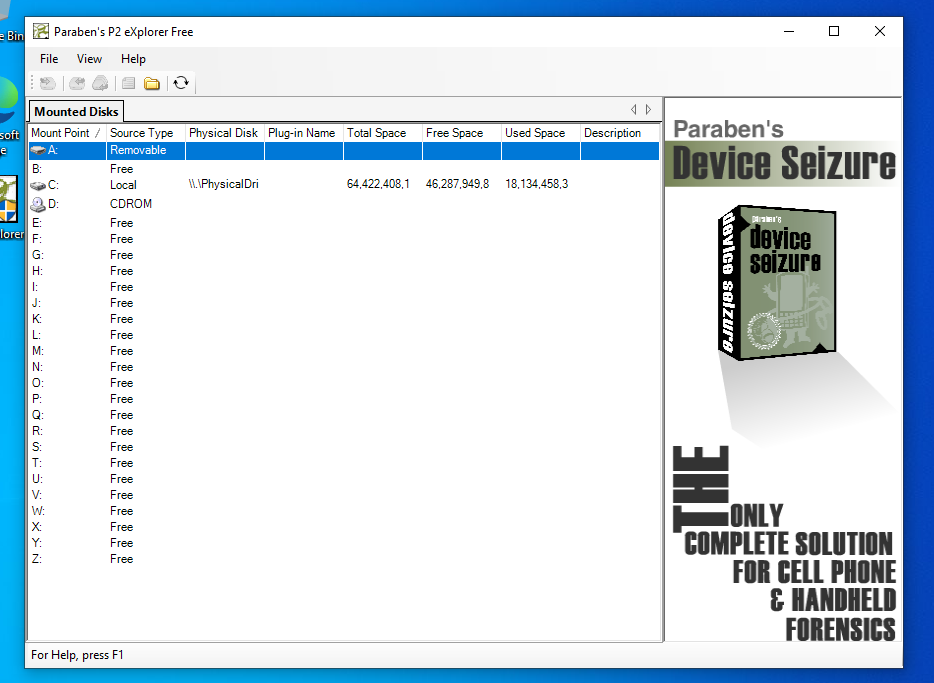Open the Help menu
Screen dimensions: 934x683
(133, 59)
